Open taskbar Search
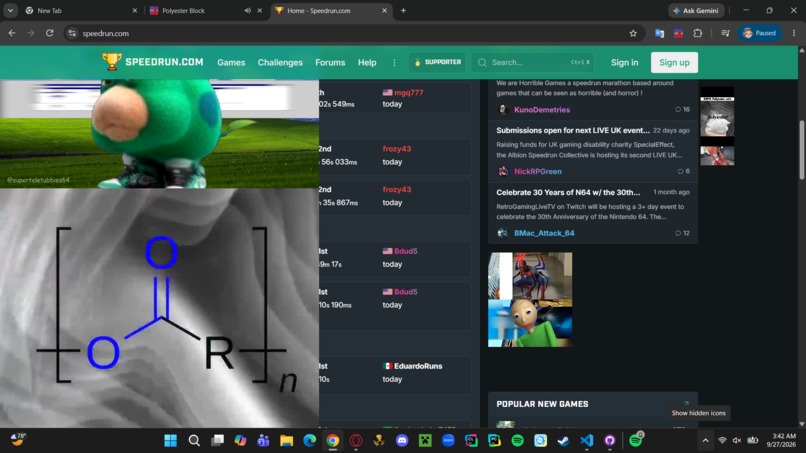 pyautogui.click(x=194, y=441)
